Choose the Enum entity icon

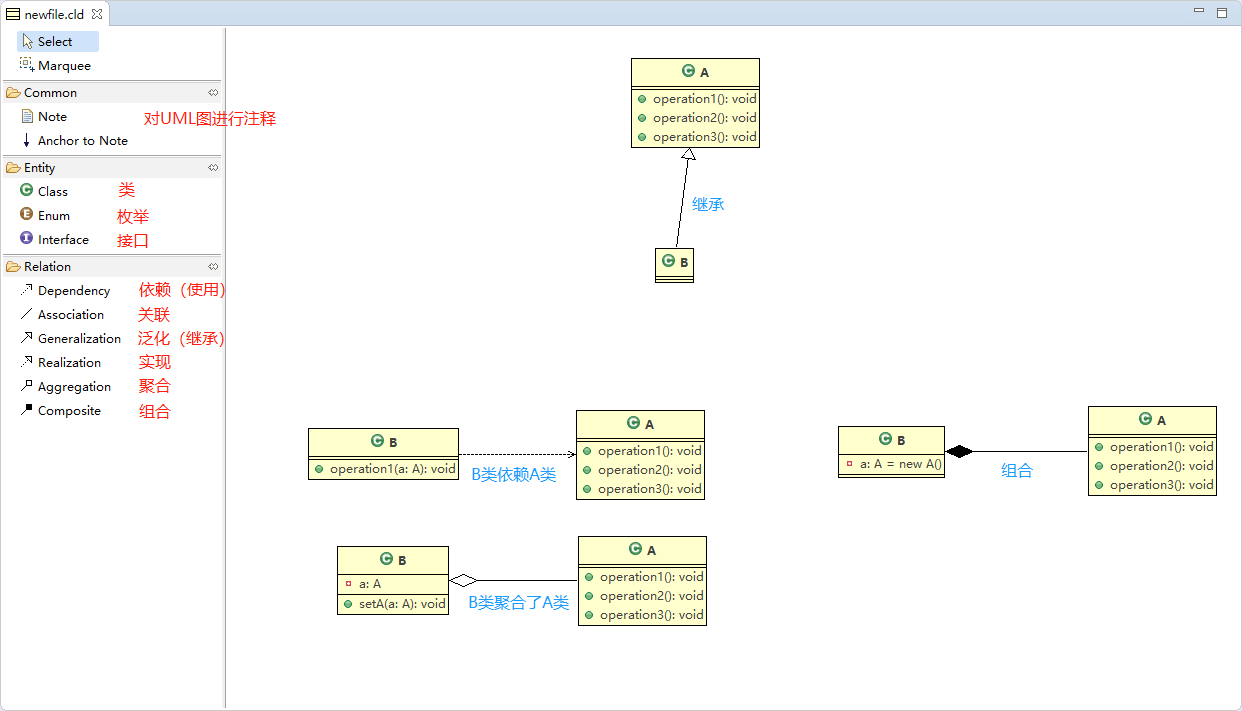27,214
